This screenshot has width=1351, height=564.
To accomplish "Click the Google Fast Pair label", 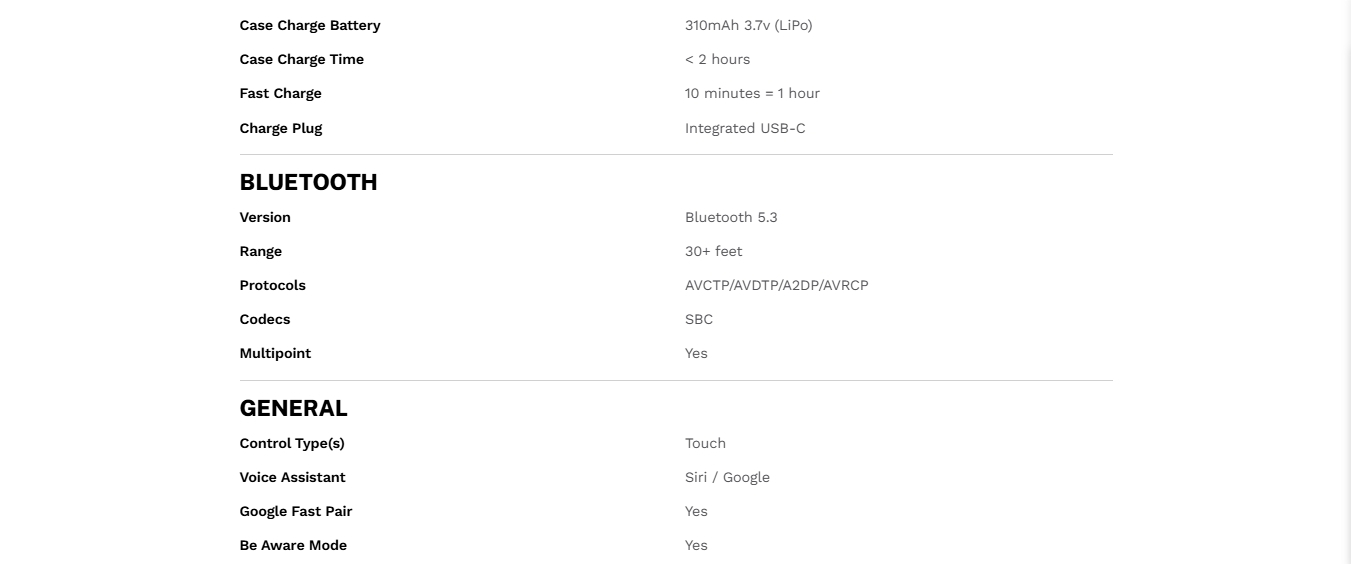I will point(295,511).
